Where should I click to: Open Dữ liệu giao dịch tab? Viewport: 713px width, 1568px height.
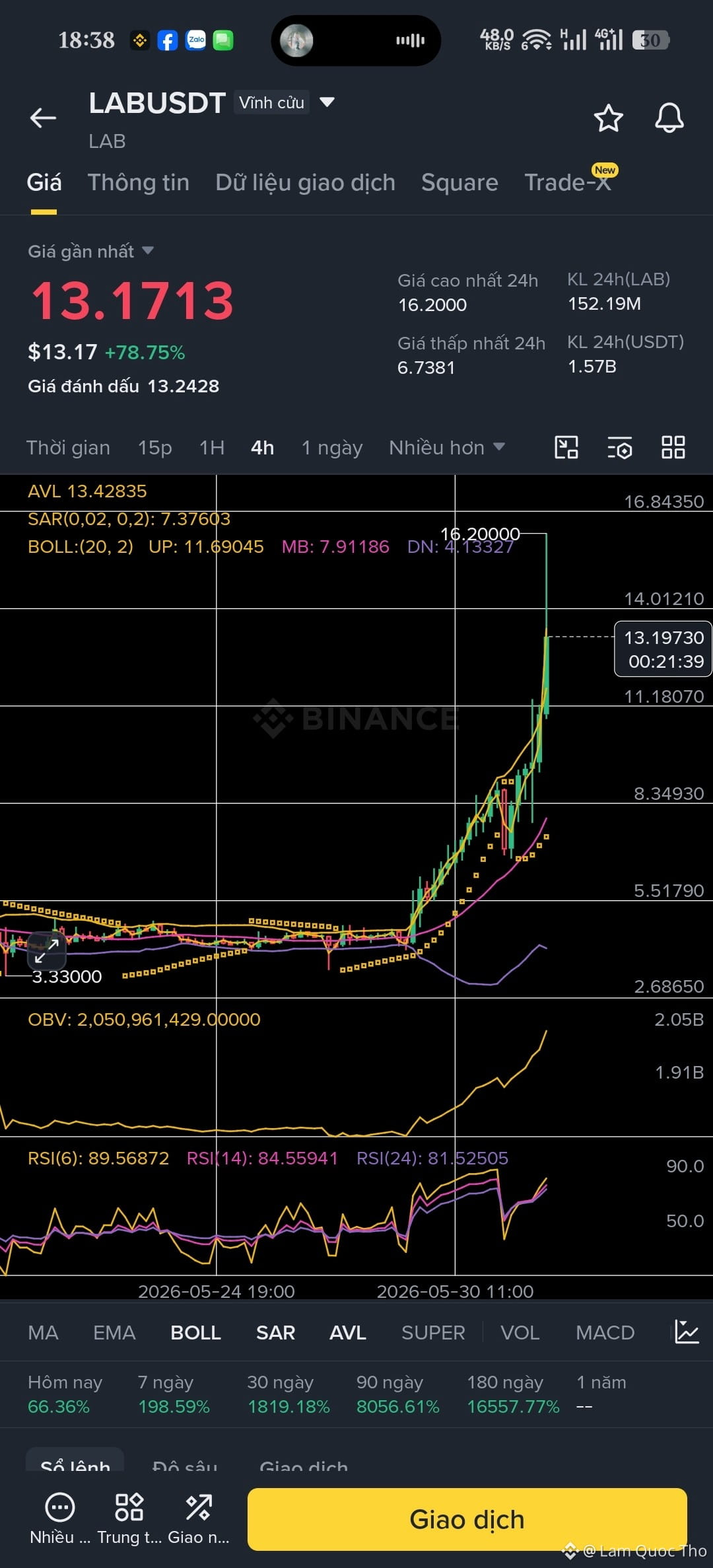(306, 182)
